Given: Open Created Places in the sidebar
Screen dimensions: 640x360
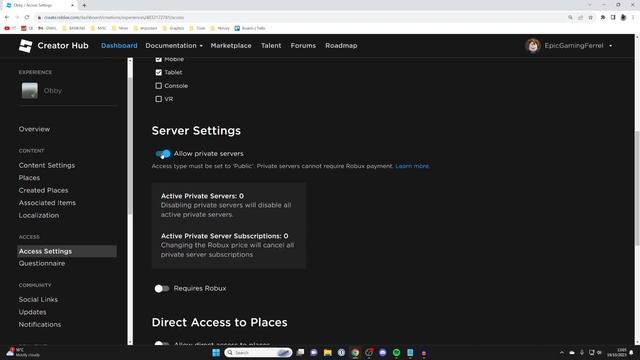Looking at the screenshot, I should pos(44,190).
